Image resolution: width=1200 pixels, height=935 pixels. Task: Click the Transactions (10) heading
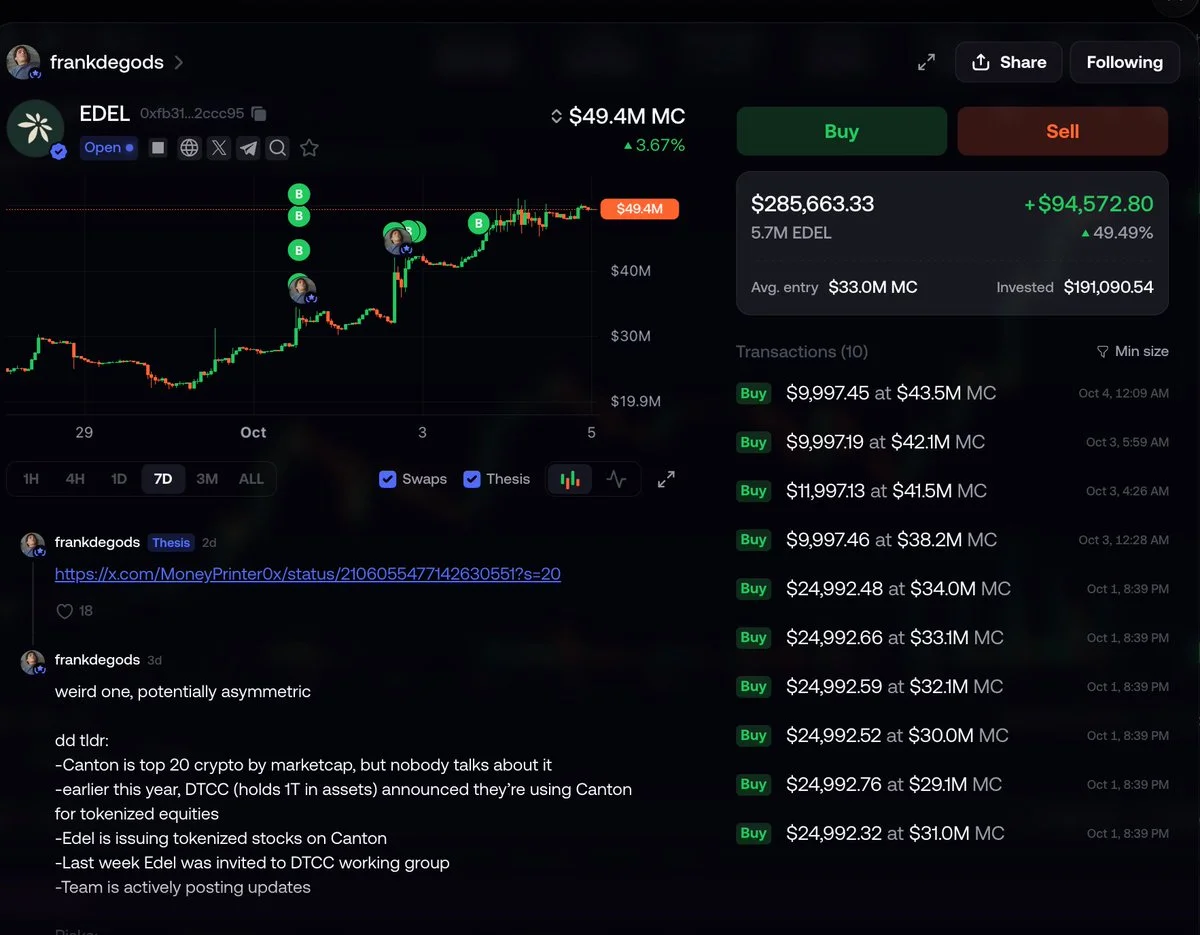point(802,351)
